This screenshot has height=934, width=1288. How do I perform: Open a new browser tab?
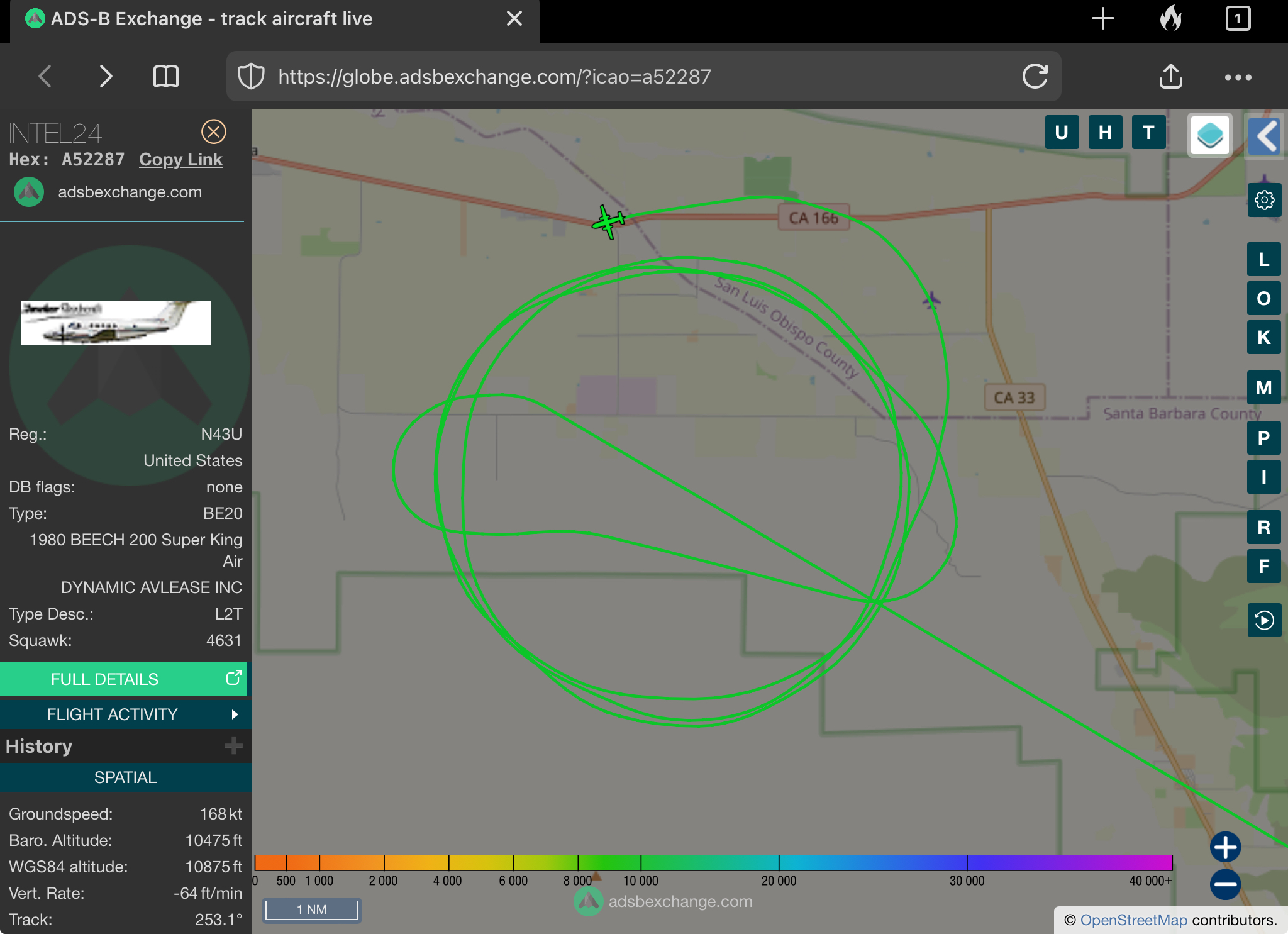tap(1103, 19)
